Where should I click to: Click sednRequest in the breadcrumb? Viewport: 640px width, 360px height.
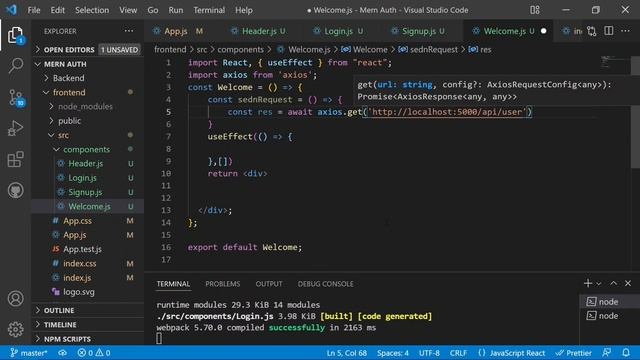click(433, 49)
